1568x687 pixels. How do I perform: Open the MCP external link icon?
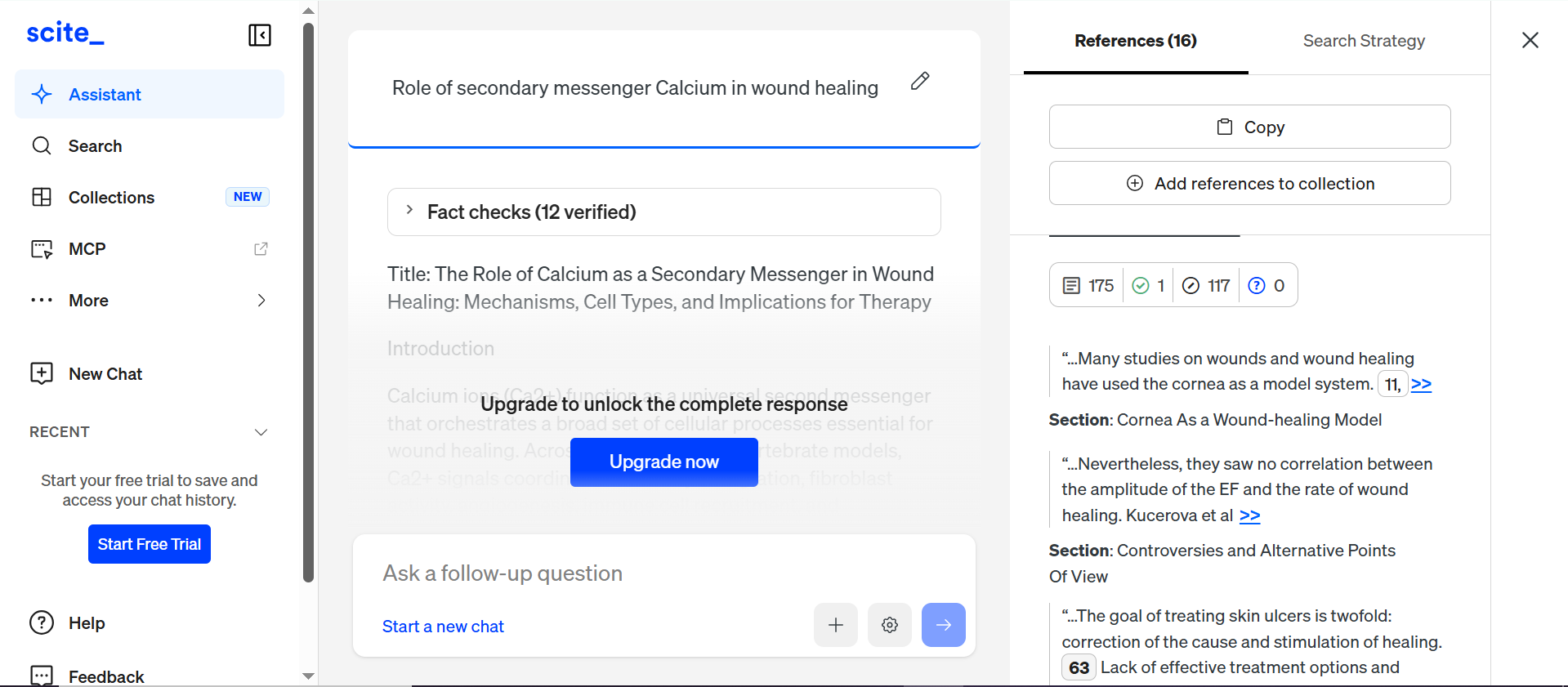[x=261, y=249]
